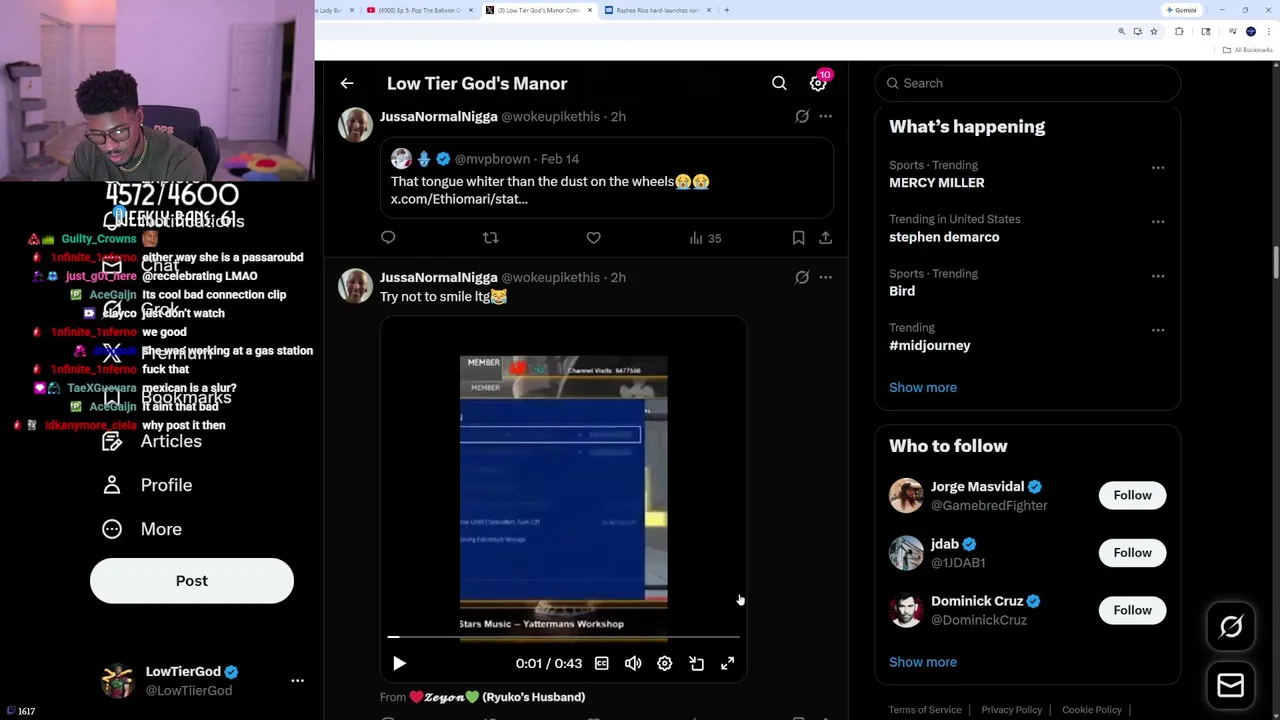Open Cookie Policy link
The image size is (1280, 720).
tap(1092, 710)
